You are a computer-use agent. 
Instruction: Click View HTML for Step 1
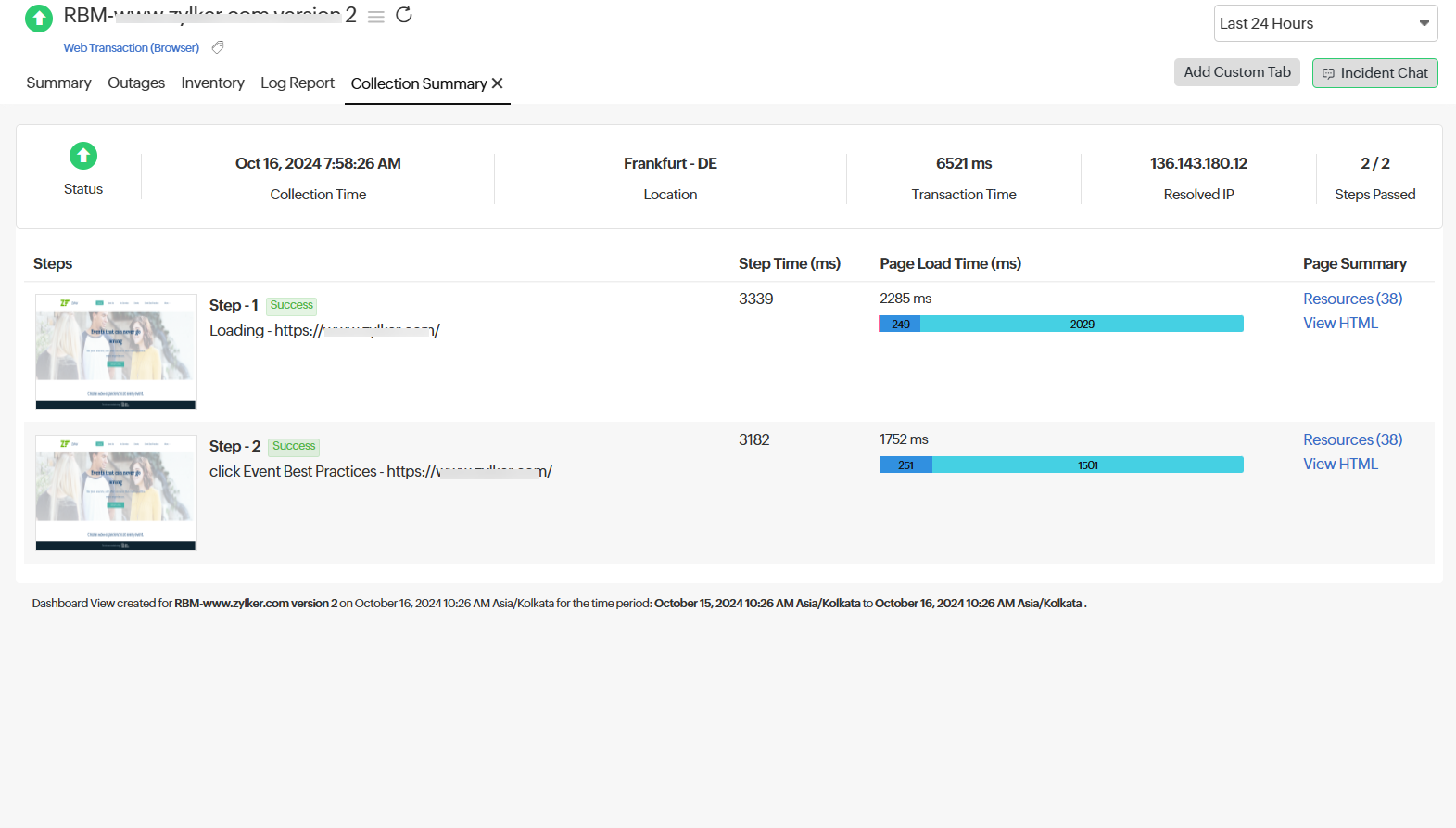[1340, 323]
